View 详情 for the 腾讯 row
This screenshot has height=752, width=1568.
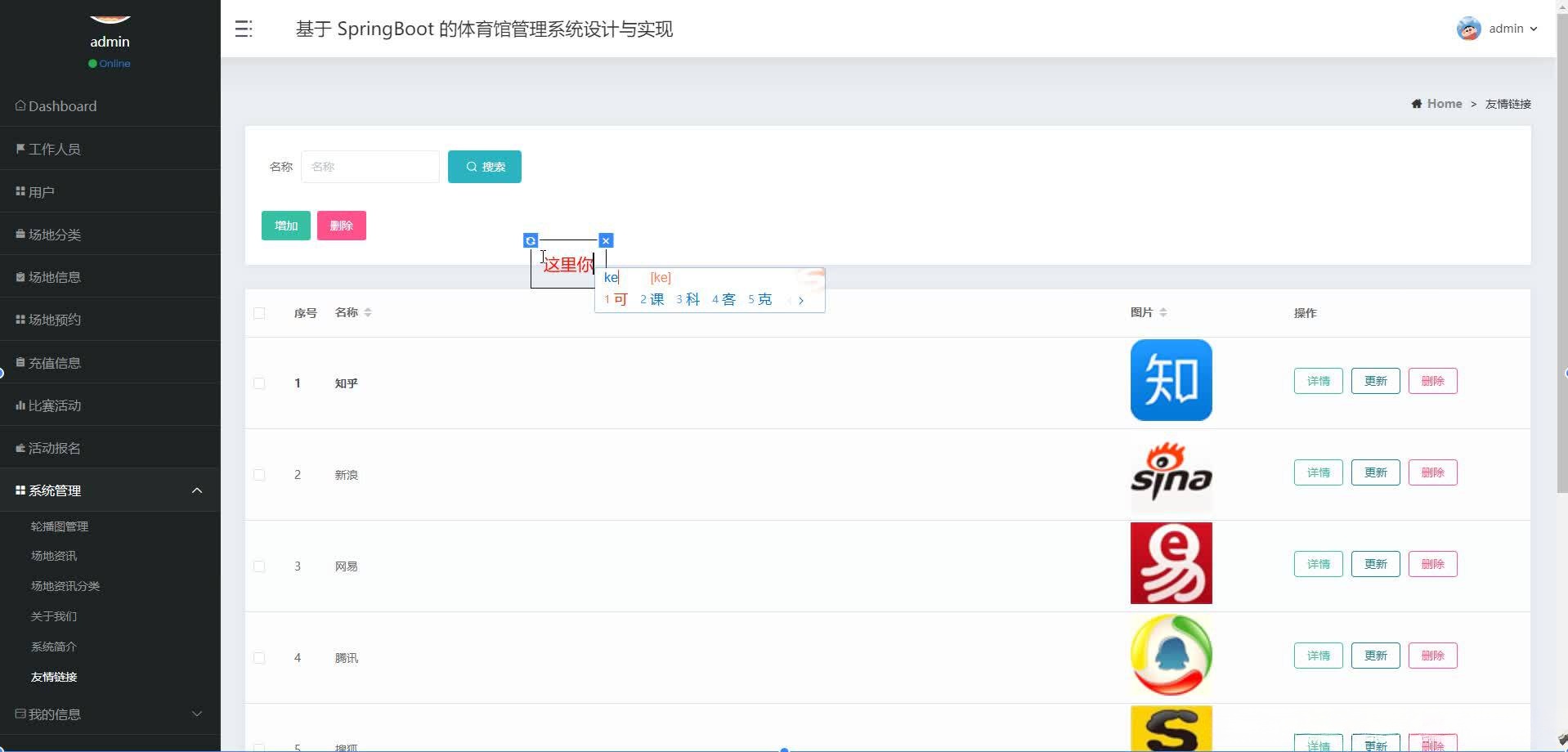pyautogui.click(x=1319, y=656)
